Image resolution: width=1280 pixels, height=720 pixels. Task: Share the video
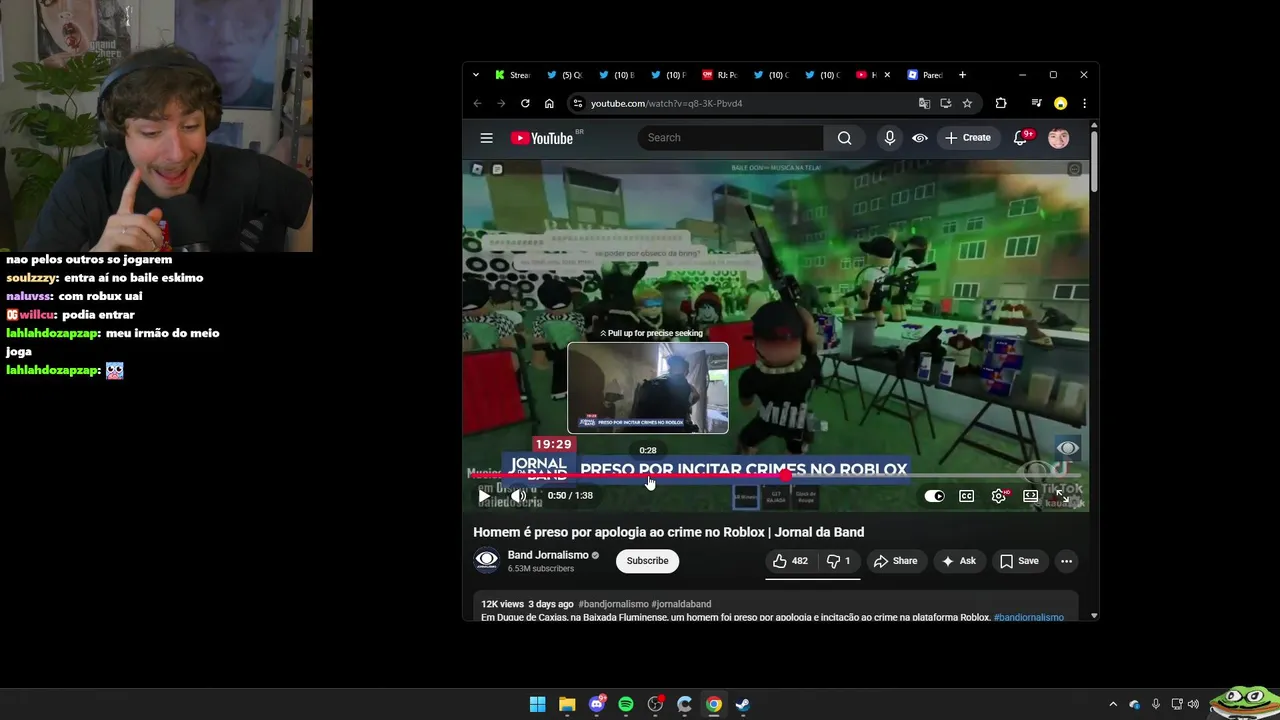(895, 561)
